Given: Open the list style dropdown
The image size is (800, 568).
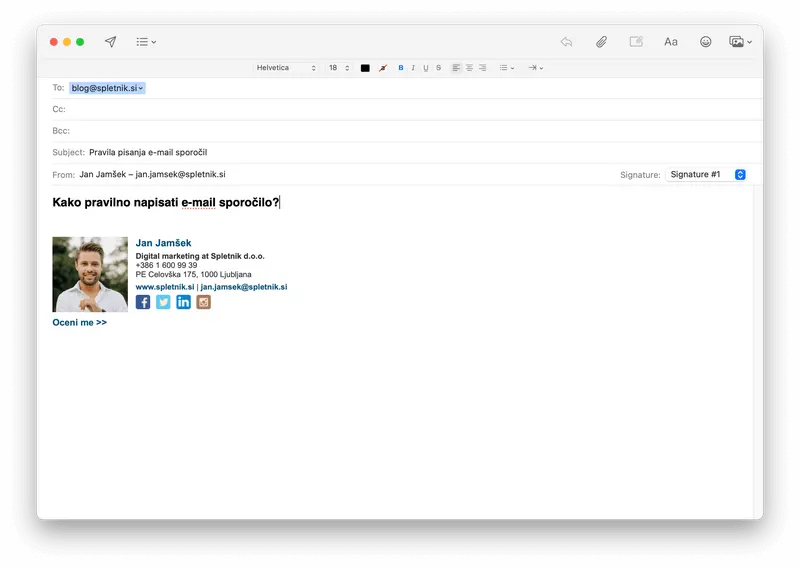Looking at the screenshot, I should [507, 68].
